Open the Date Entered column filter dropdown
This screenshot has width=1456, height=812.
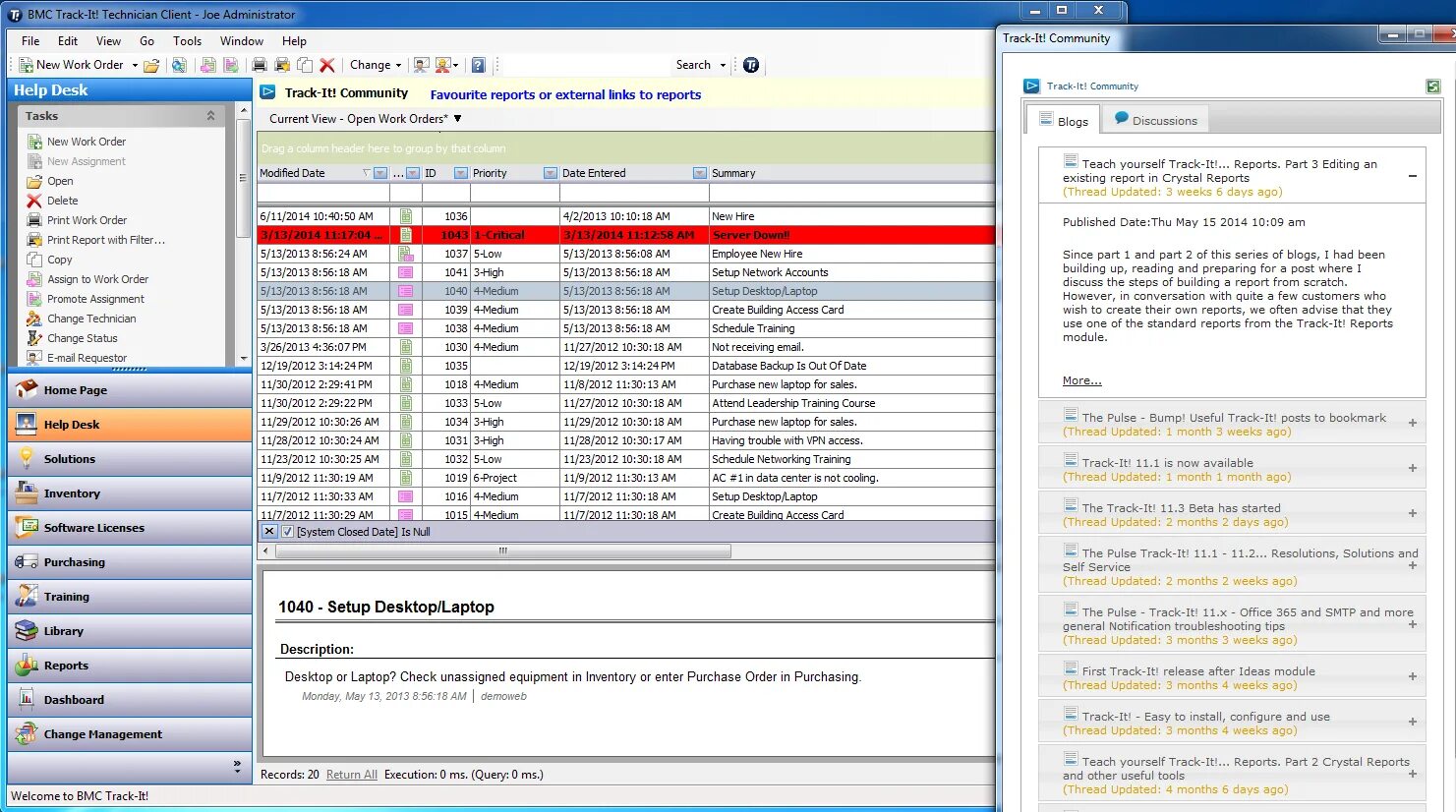(x=699, y=173)
